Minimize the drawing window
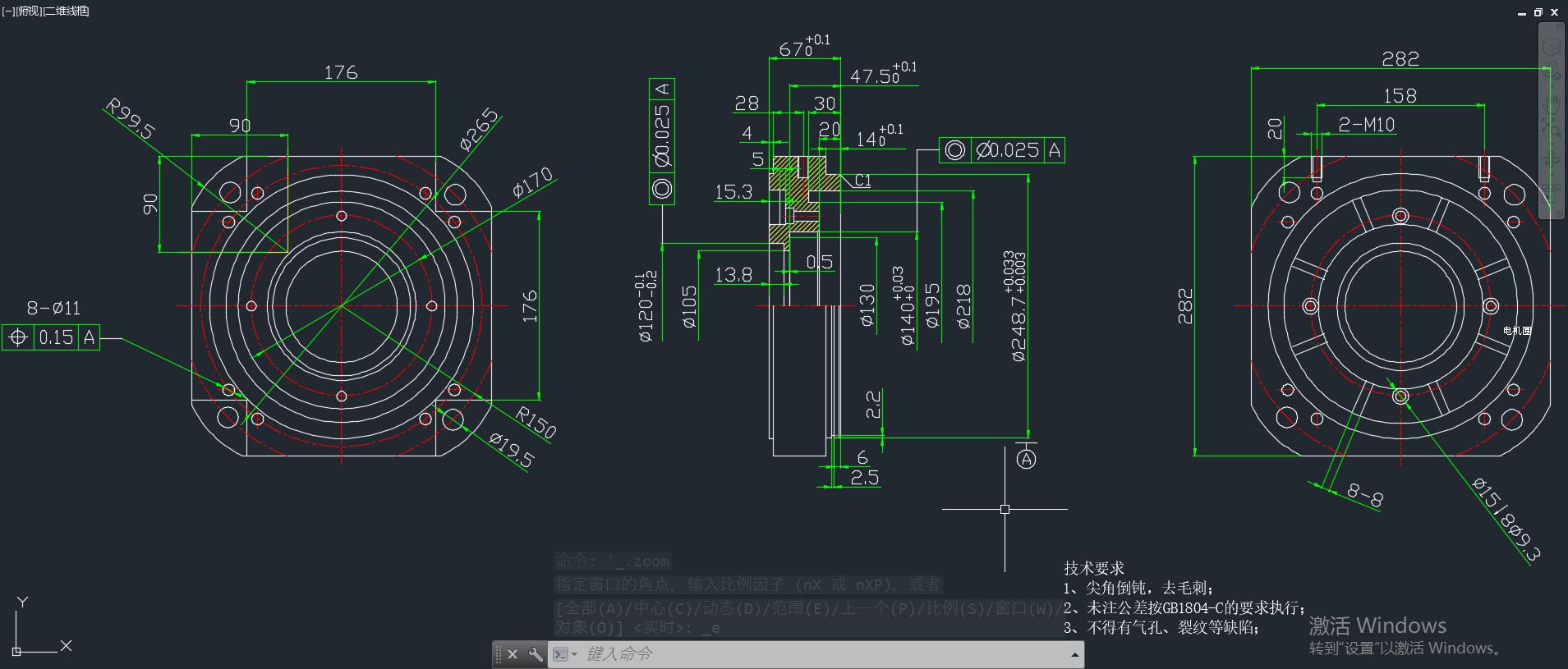 [x=1522, y=11]
